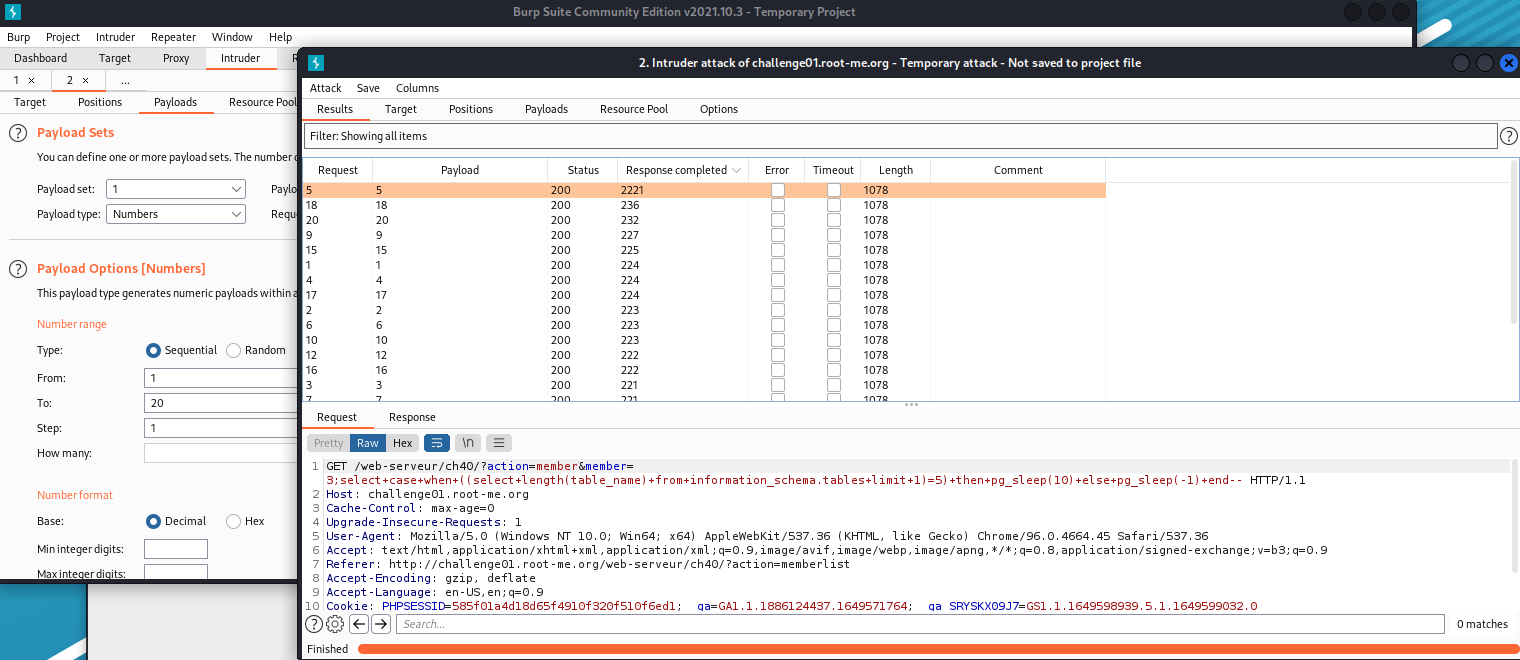Click the filter bar showing all items
Viewport: 1520px width, 660px height.
click(900, 136)
